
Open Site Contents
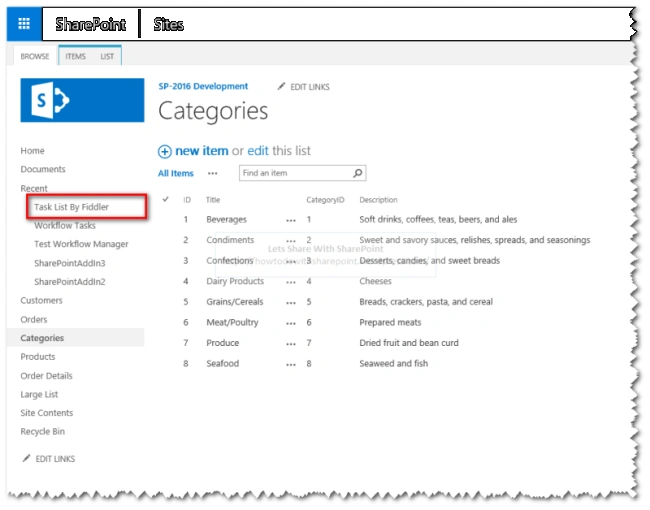pyautogui.click(x=47, y=413)
